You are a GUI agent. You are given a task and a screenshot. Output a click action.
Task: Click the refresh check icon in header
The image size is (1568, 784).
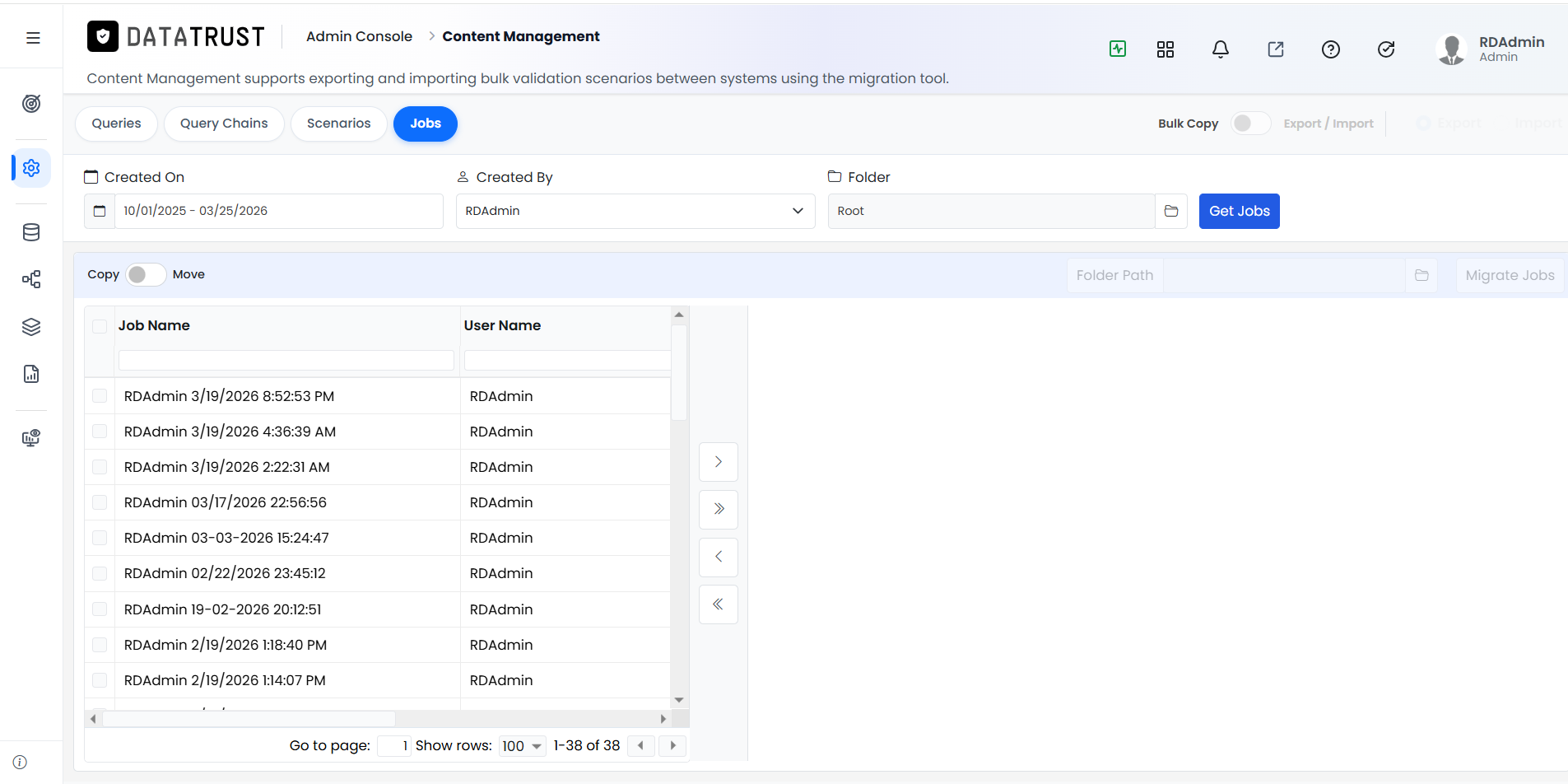click(1386, 49)
